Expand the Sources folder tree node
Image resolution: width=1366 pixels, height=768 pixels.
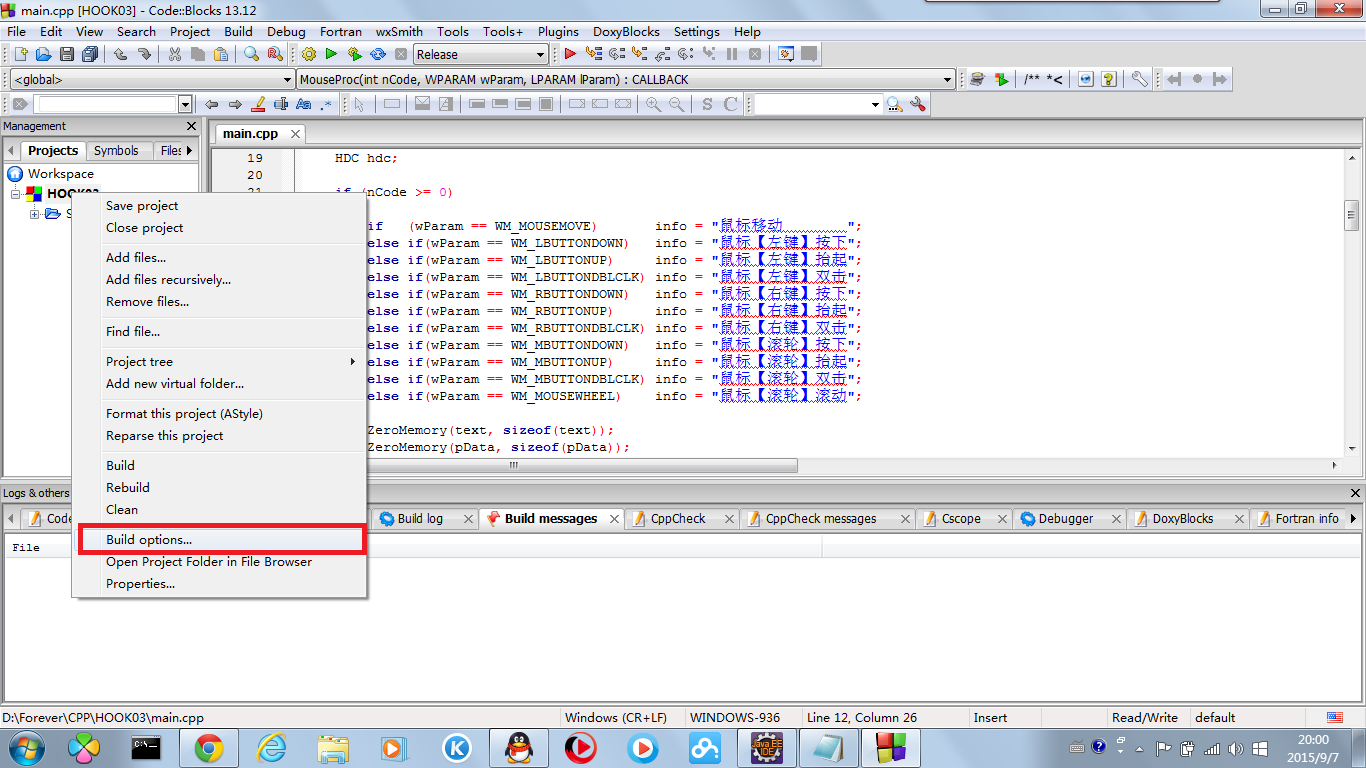tap(35, 213)
